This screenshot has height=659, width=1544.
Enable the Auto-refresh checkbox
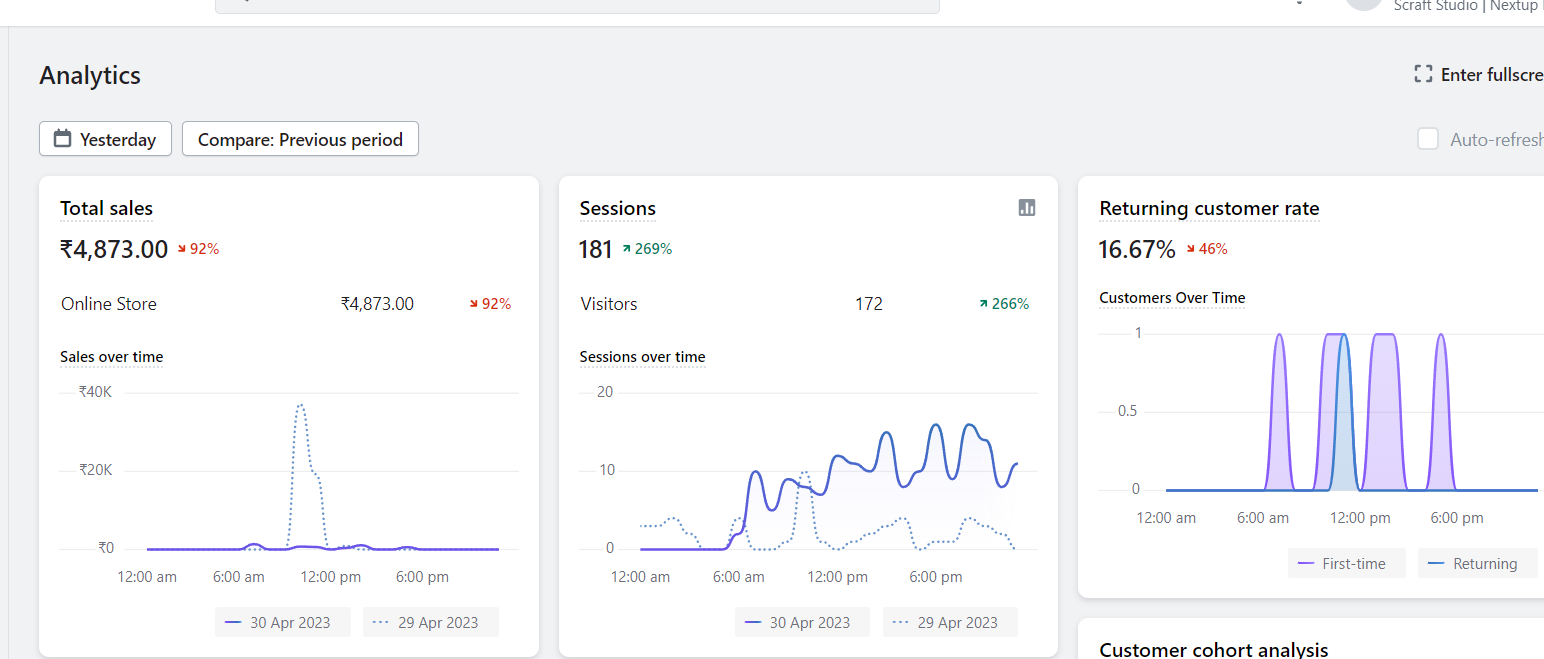coord(1428,139)
